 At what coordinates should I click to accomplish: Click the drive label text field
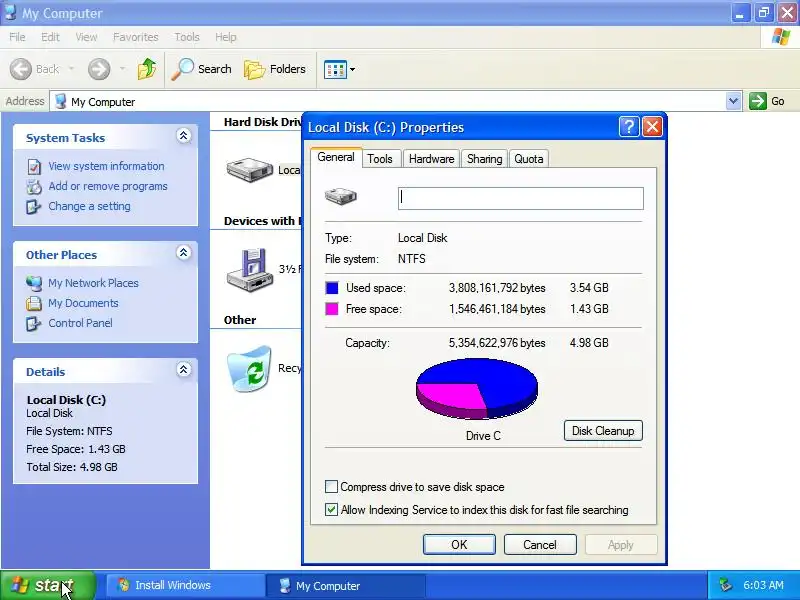coord(520,198)
